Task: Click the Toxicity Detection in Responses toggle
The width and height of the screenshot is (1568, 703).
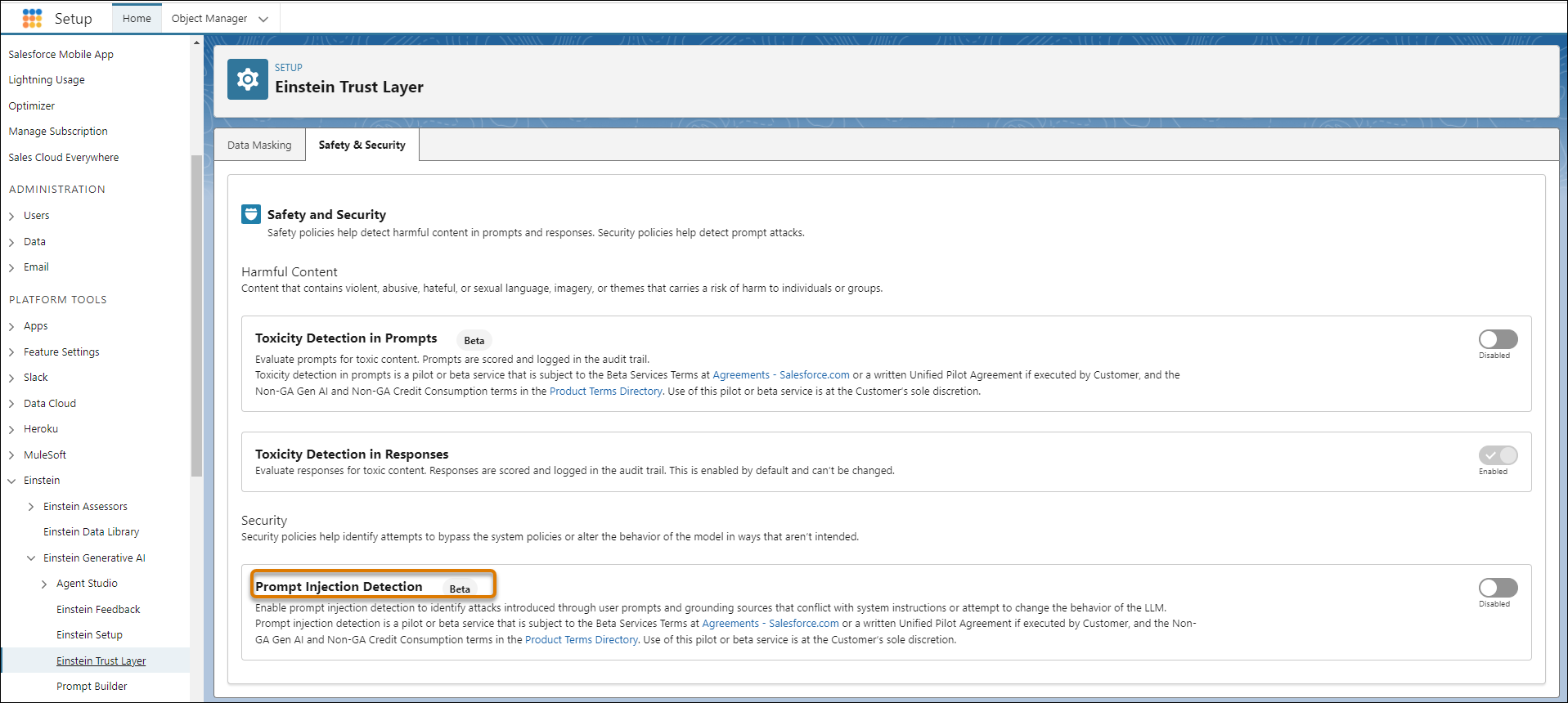Action: pyautogui.click(x=1497, y=455)
